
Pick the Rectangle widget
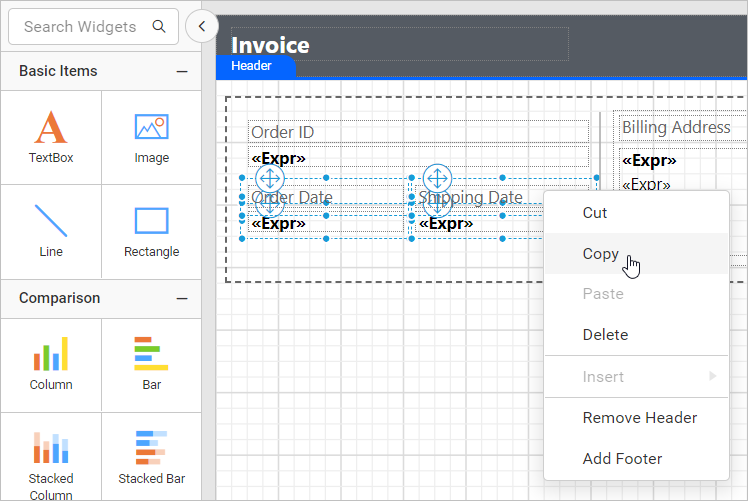coord(151,230)
